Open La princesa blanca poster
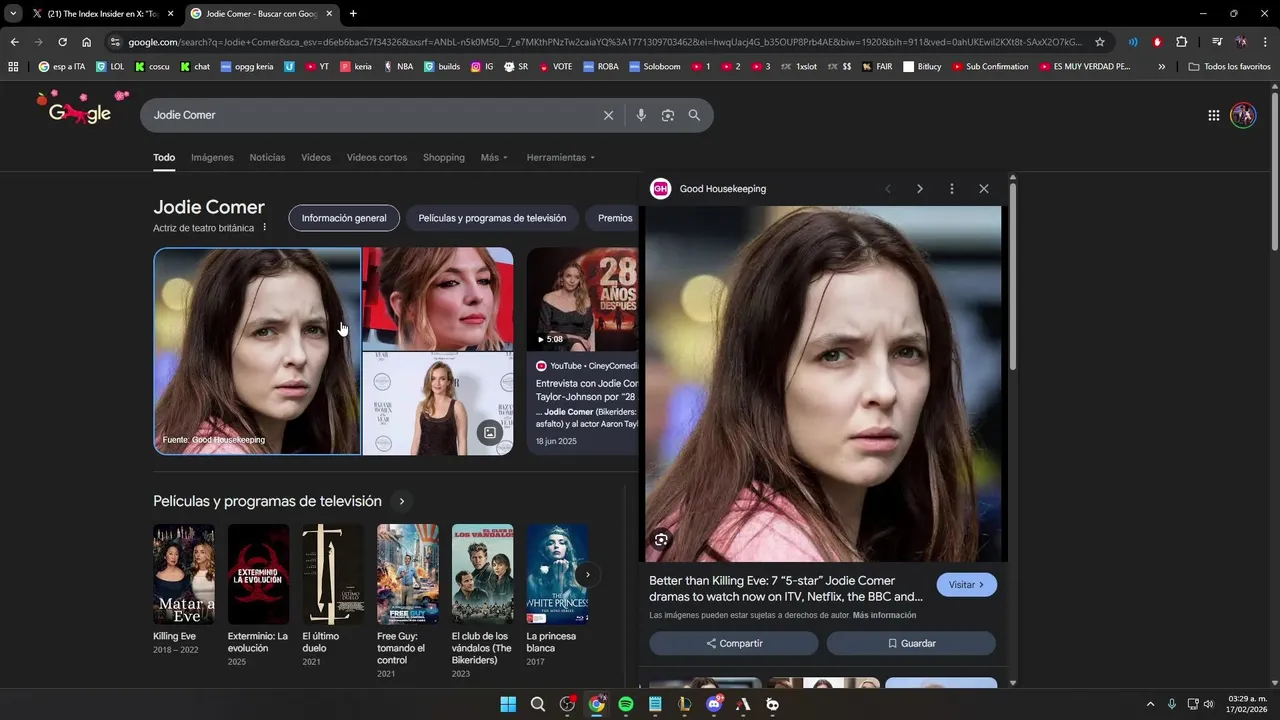The width and height of the screenshot is (1280, 720). tap(557, 574)
